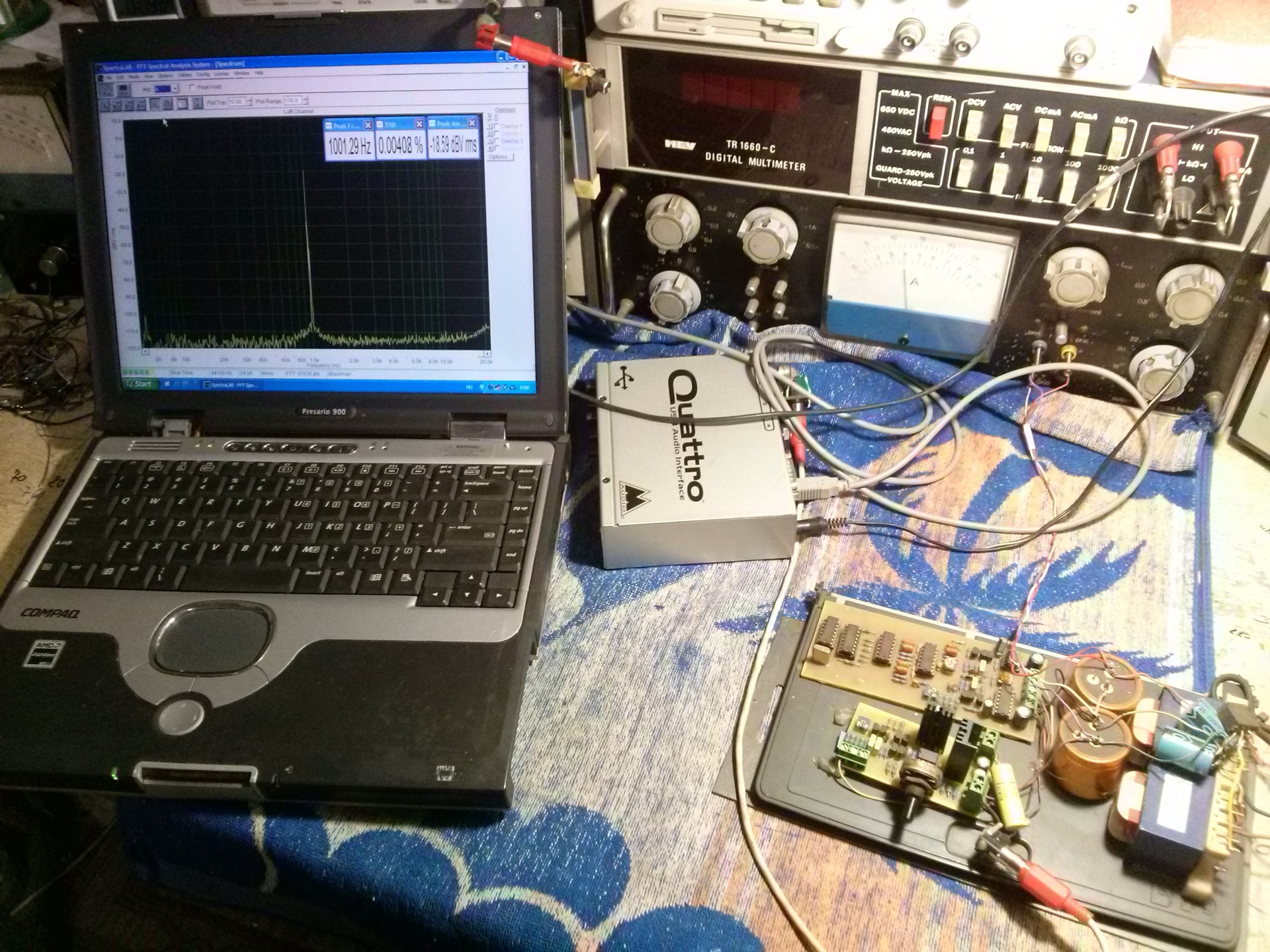The image size is (1270, 952).
Task: Click the Set 1 overlay button
Action: coord(489,126)
